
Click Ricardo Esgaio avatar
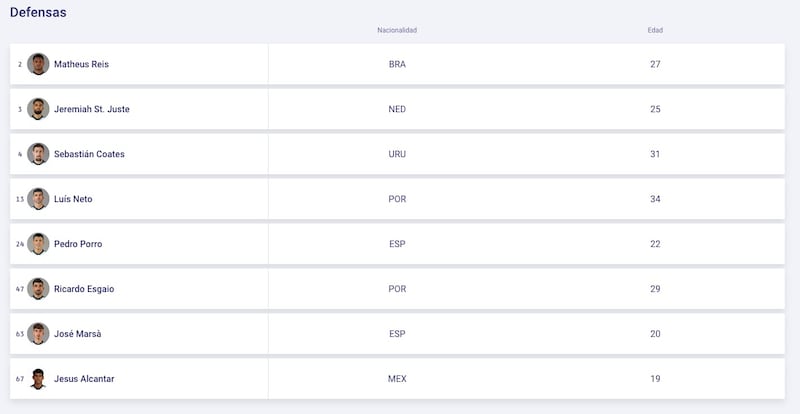38,289
